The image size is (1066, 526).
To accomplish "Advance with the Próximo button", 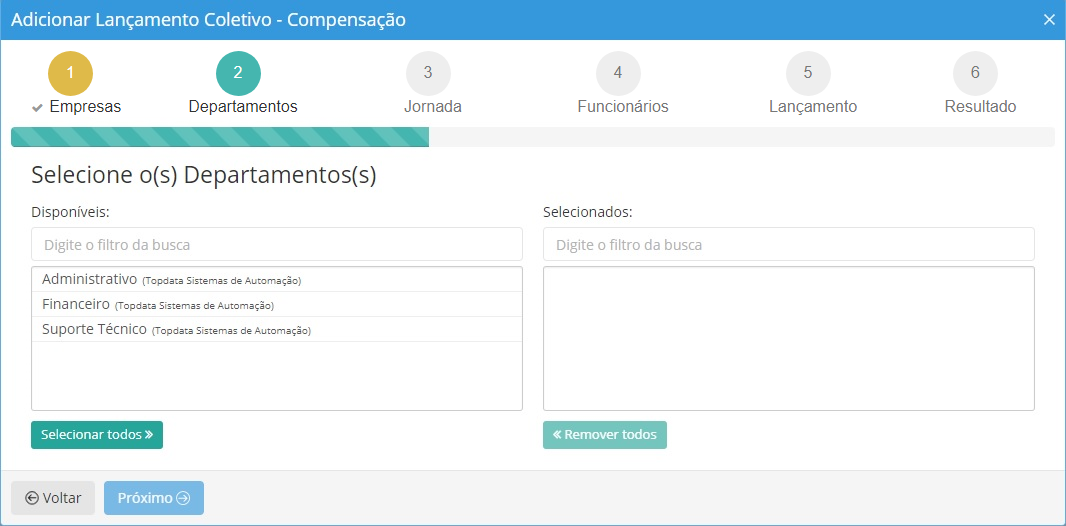I will 154,498.
